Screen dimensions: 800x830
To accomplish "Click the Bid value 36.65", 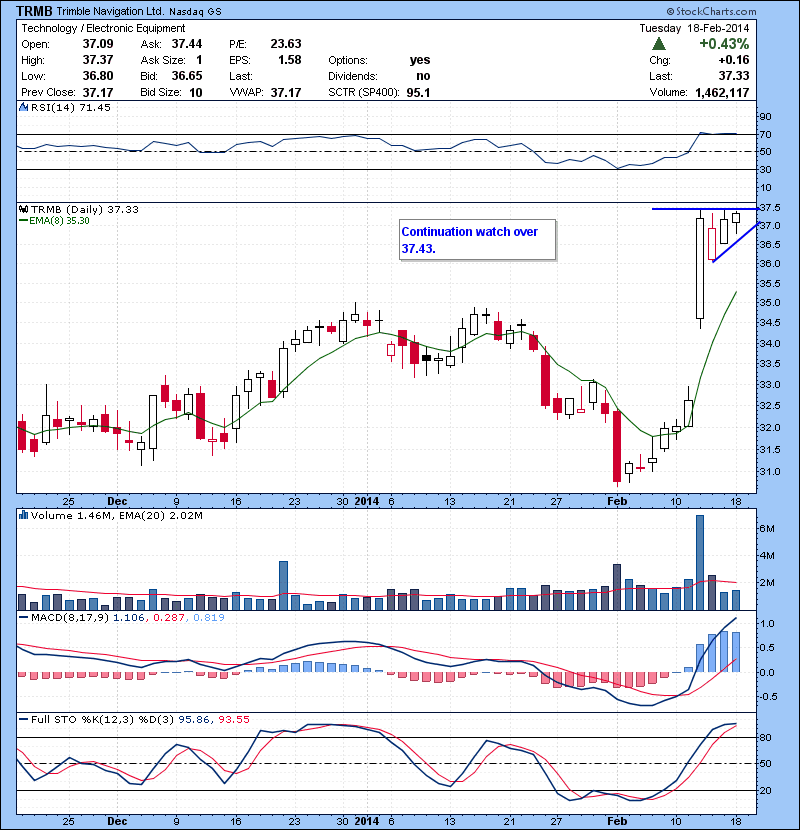I will (x=187, y=76).
